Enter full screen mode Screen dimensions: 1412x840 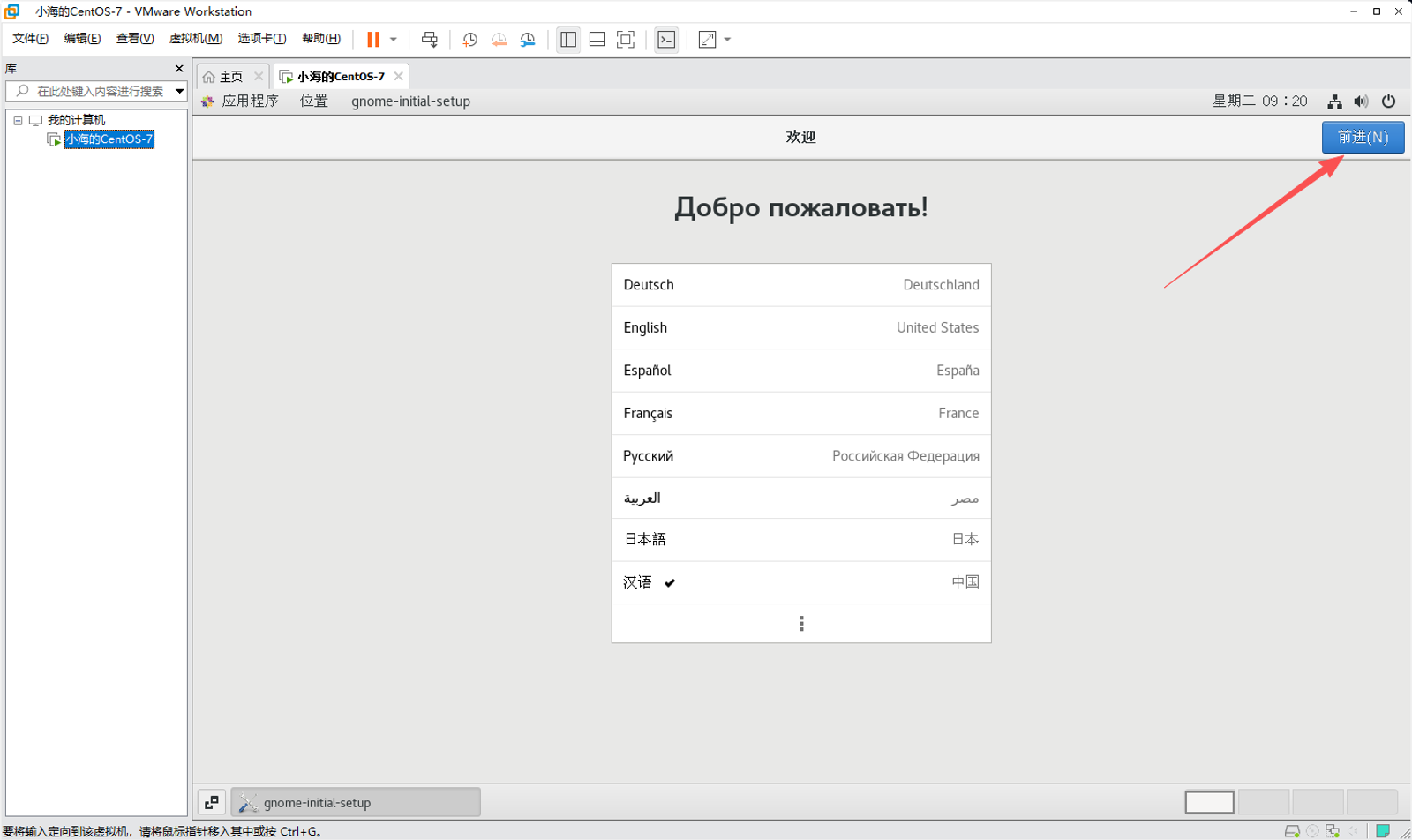[626, 40]
